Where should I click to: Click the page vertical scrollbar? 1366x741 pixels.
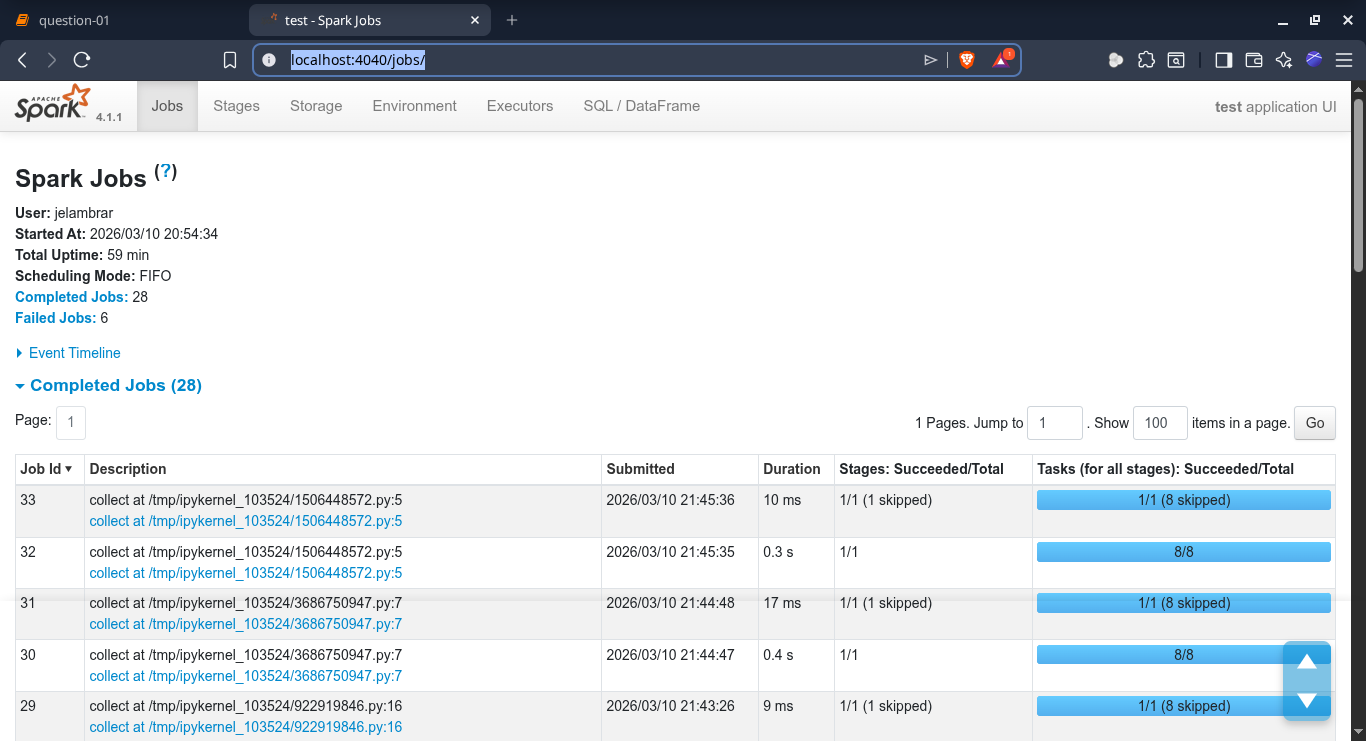click(1358, 185)
